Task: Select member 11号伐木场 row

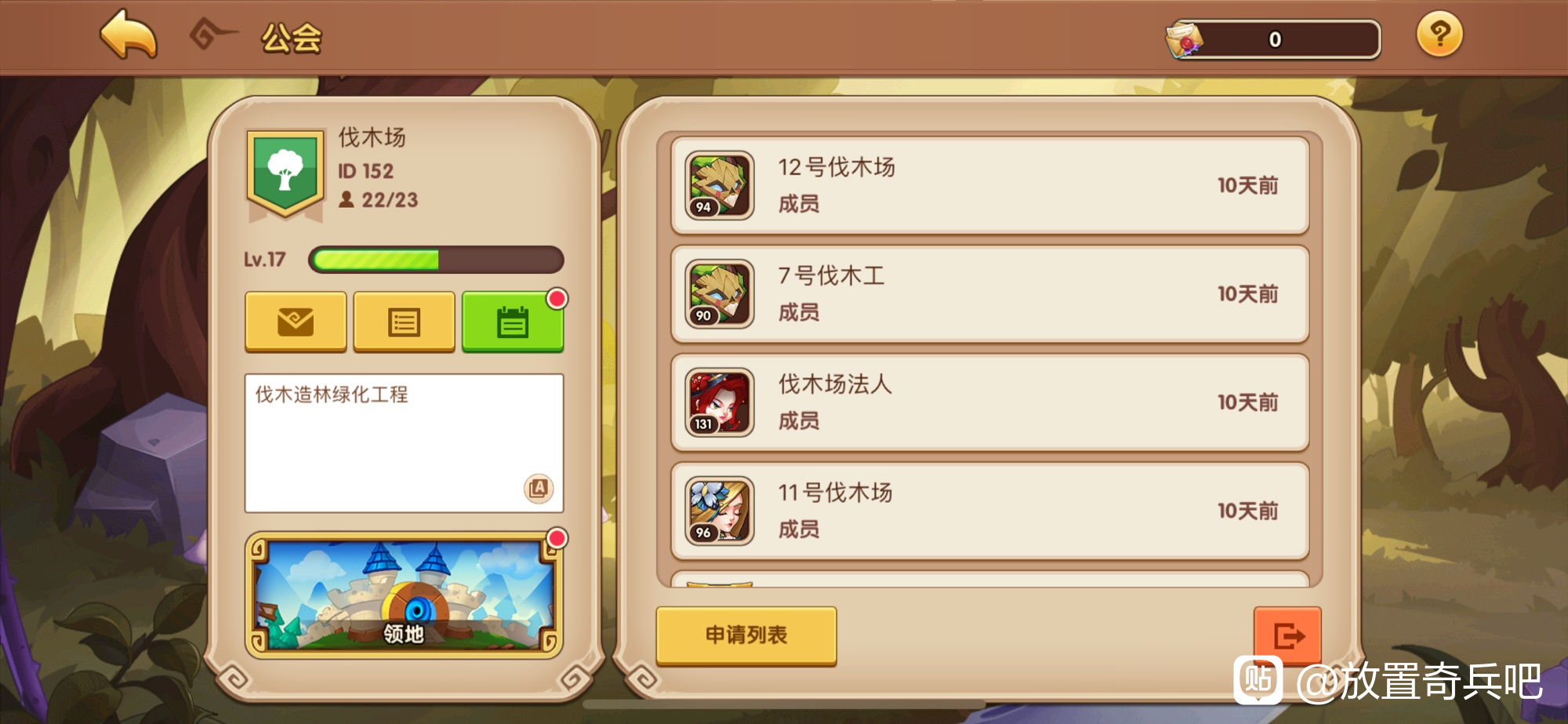Action: pyautogui.click(x=990, y=511)
